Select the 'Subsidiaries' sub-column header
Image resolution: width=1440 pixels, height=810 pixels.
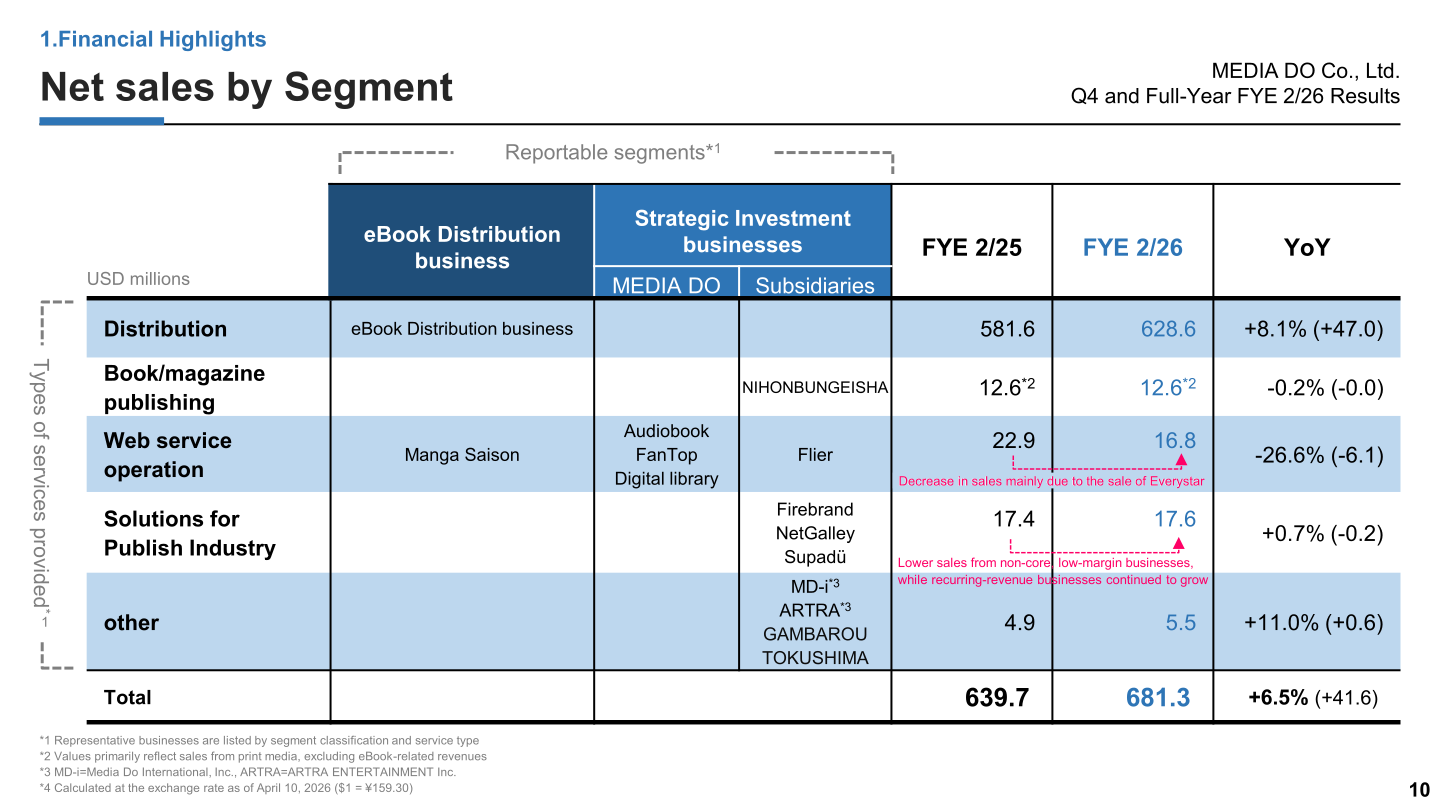pos(815,285)
